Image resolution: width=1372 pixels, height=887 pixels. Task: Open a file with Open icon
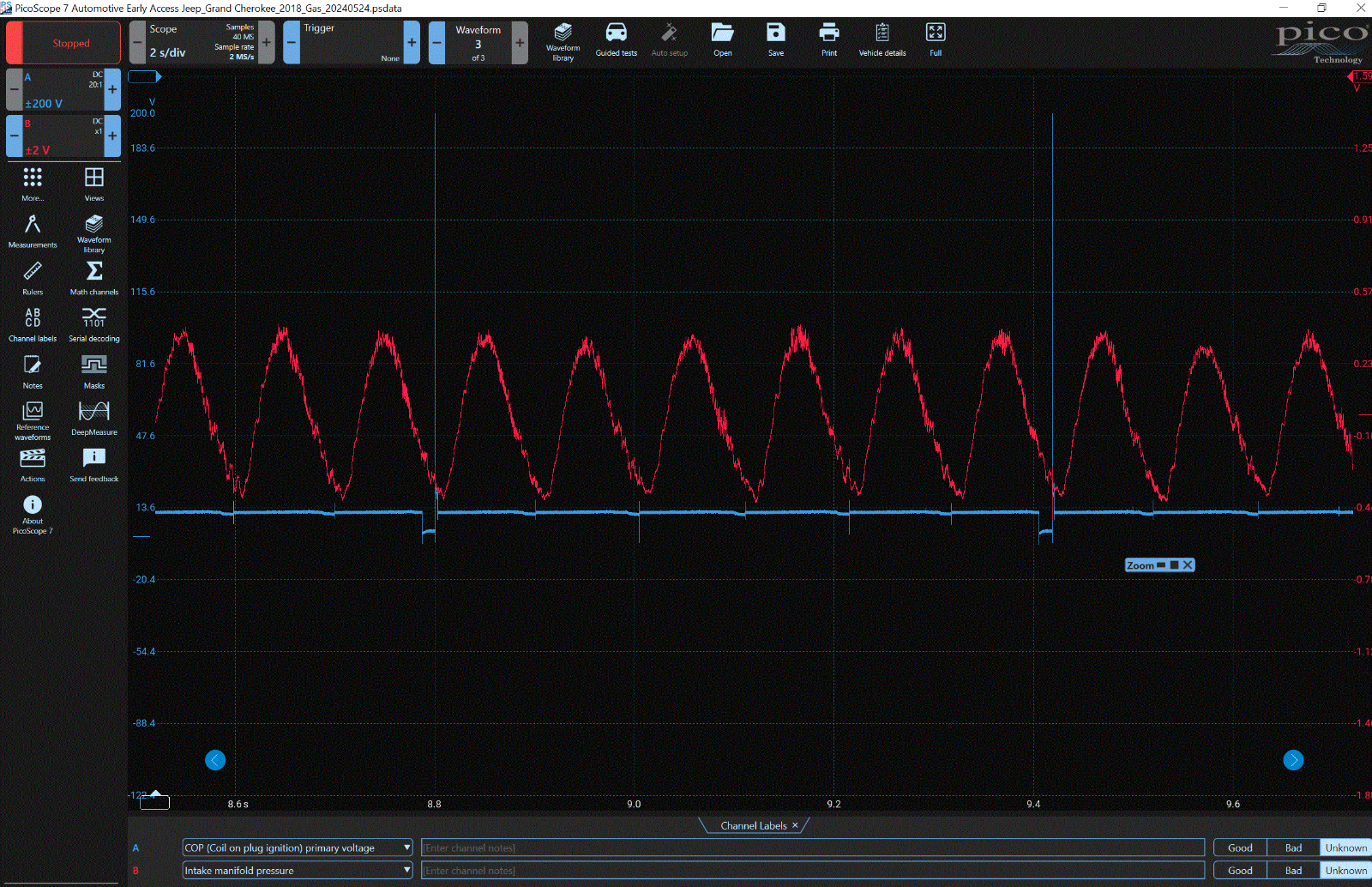(723, 41)
